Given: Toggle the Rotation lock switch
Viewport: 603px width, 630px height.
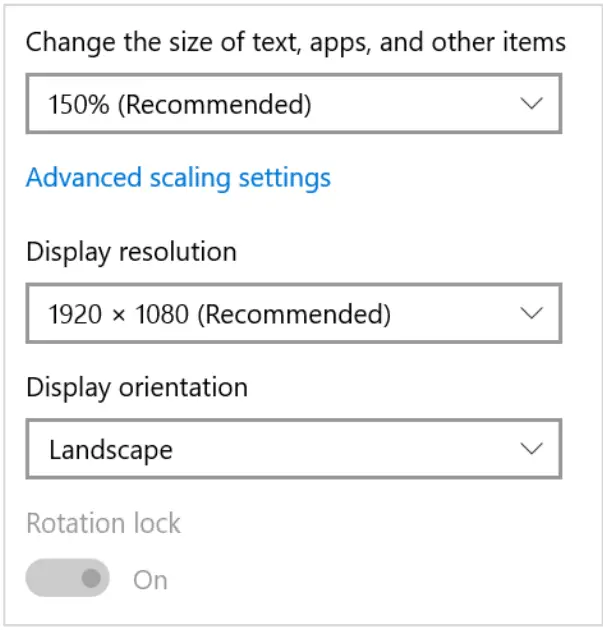Looking at the screenshot, I should (x=67, y=578).
